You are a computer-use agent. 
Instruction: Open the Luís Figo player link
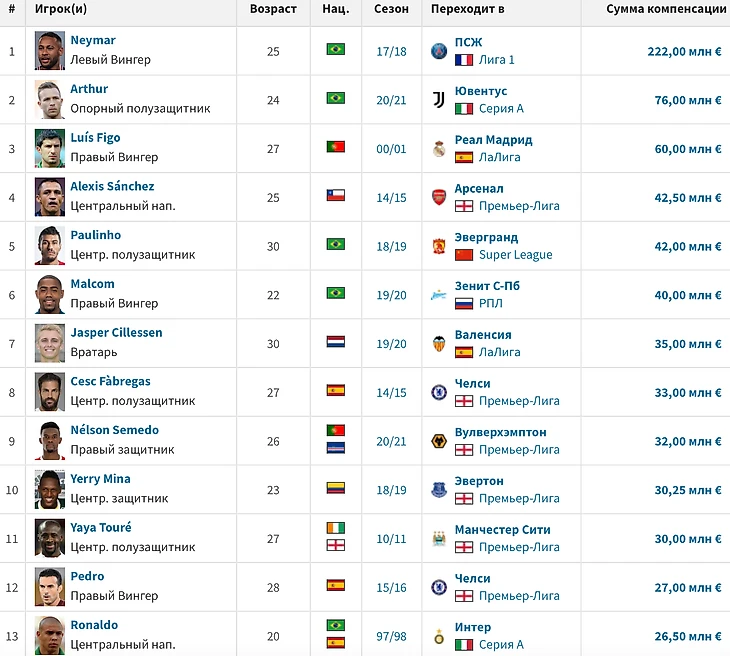[x=95, y=138]
